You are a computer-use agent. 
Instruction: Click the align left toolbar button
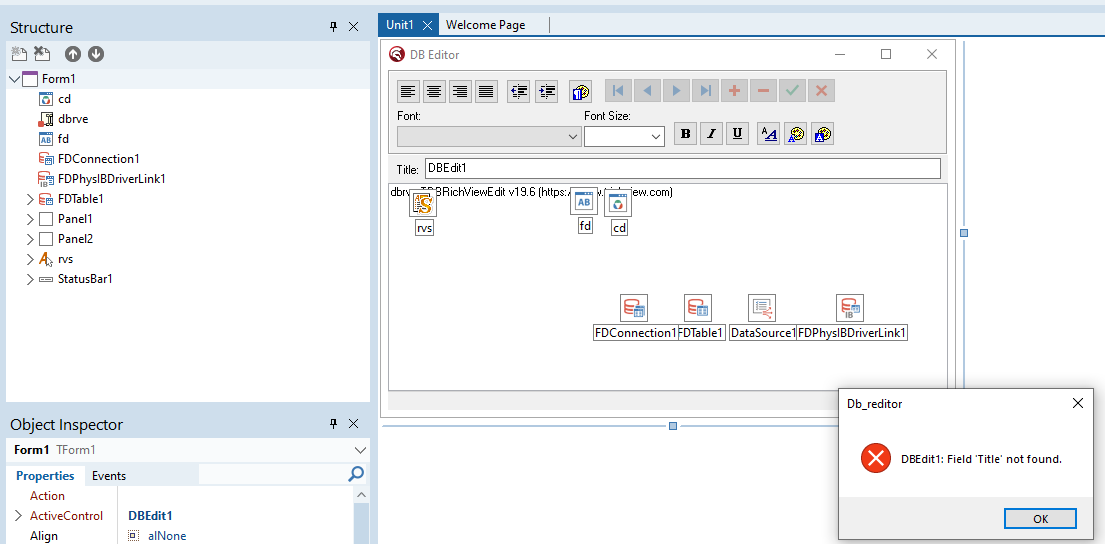point(409,91)
